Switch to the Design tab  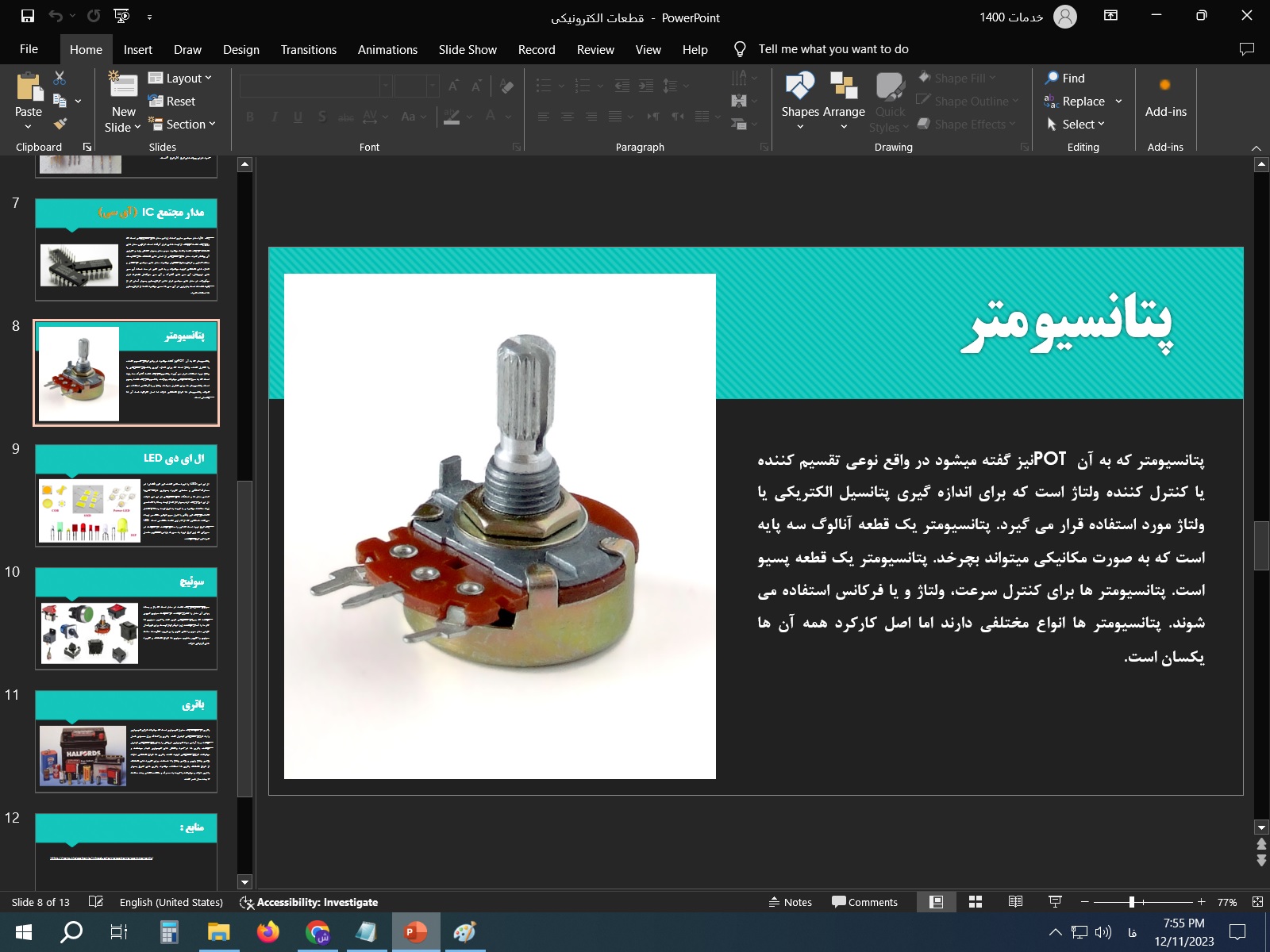point(241,49)
